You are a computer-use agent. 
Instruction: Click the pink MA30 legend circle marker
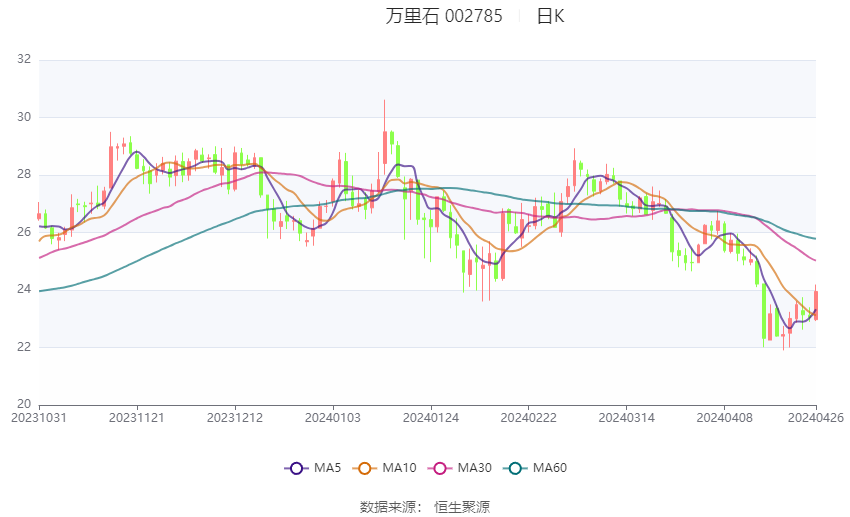(x=438, y=468)
